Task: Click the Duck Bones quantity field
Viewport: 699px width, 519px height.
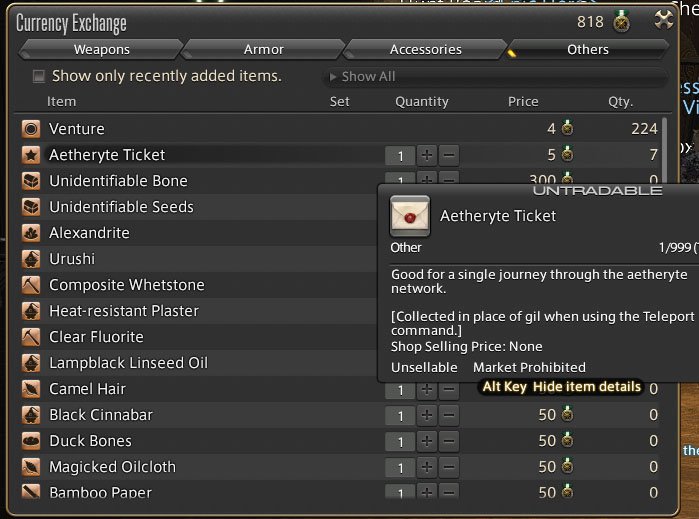Action: tap(400, 441)
